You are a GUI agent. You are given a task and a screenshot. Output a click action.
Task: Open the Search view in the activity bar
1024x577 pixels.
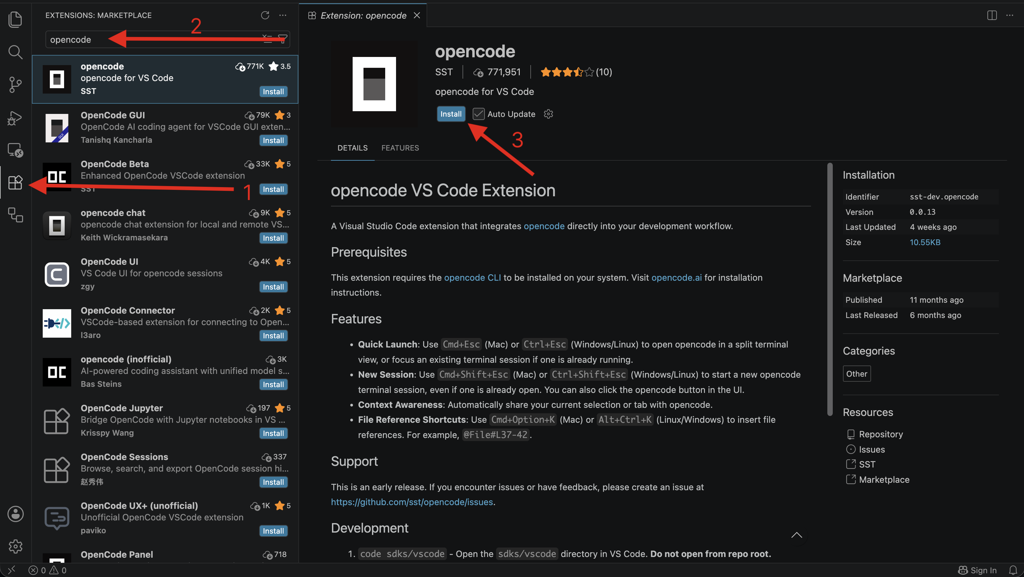click(15, 52)
